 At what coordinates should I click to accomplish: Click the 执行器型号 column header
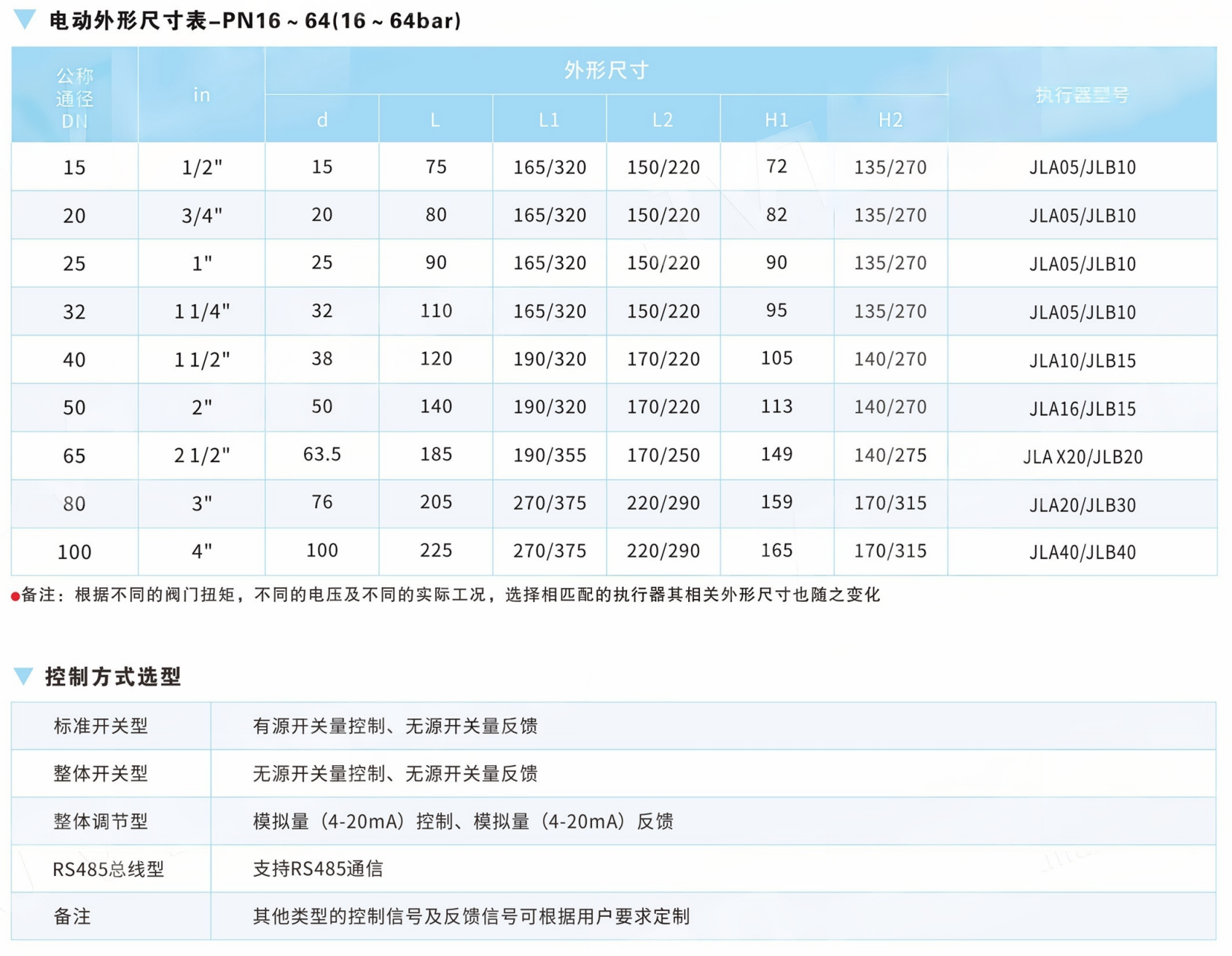pos(1083,95)
